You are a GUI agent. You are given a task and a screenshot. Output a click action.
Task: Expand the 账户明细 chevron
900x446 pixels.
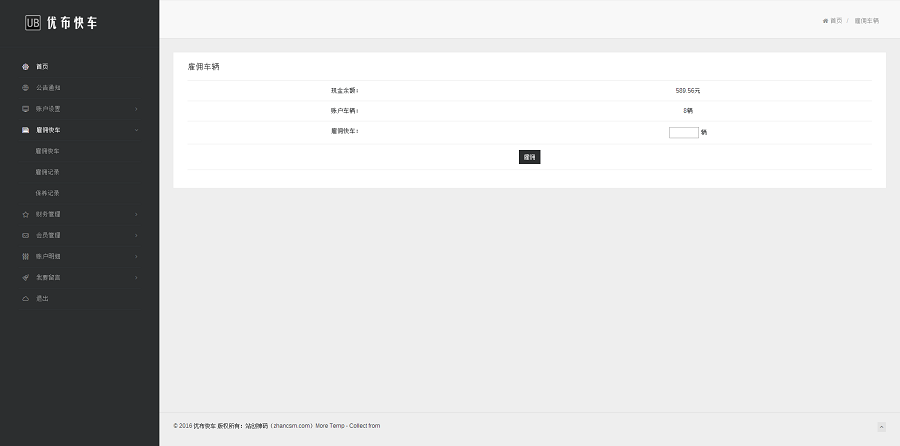pos(136,257)
